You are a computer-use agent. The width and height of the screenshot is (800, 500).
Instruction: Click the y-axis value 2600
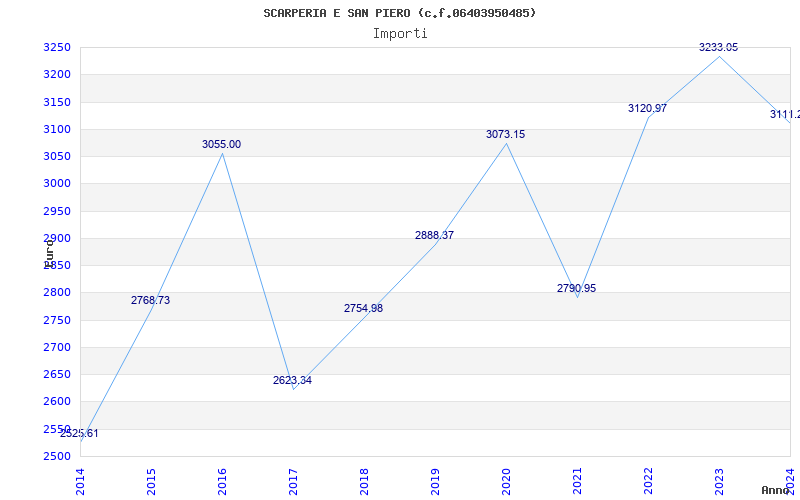[x=57, y=402]
